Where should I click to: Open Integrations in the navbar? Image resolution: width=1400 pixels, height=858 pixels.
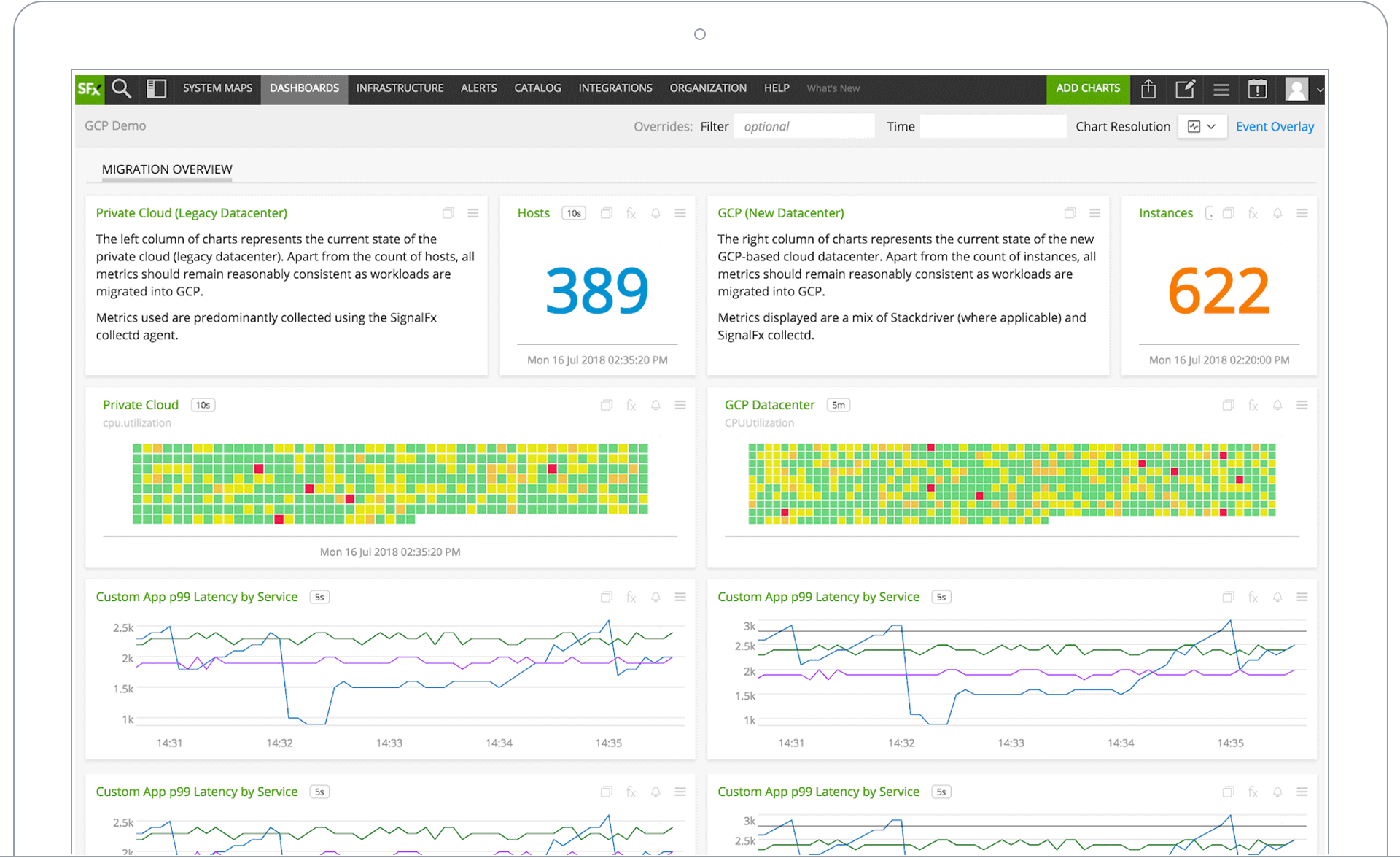tap(615, 88)
